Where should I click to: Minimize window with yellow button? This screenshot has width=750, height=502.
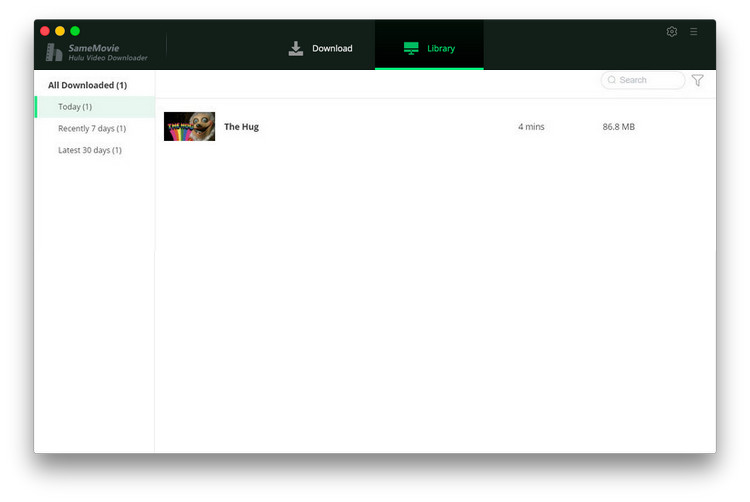coord(60,31)
